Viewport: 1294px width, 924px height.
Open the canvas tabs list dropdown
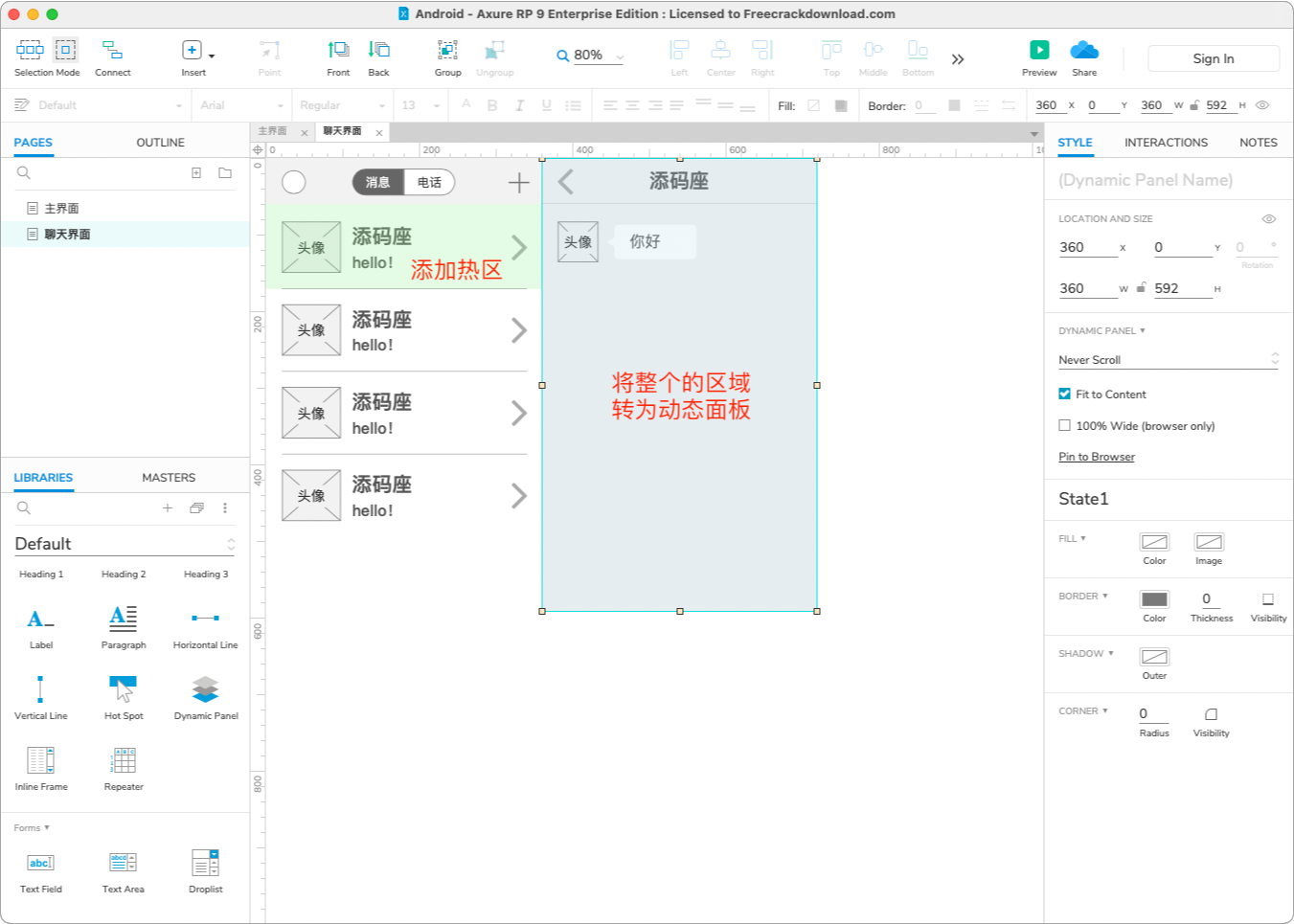coord(1034,133)
